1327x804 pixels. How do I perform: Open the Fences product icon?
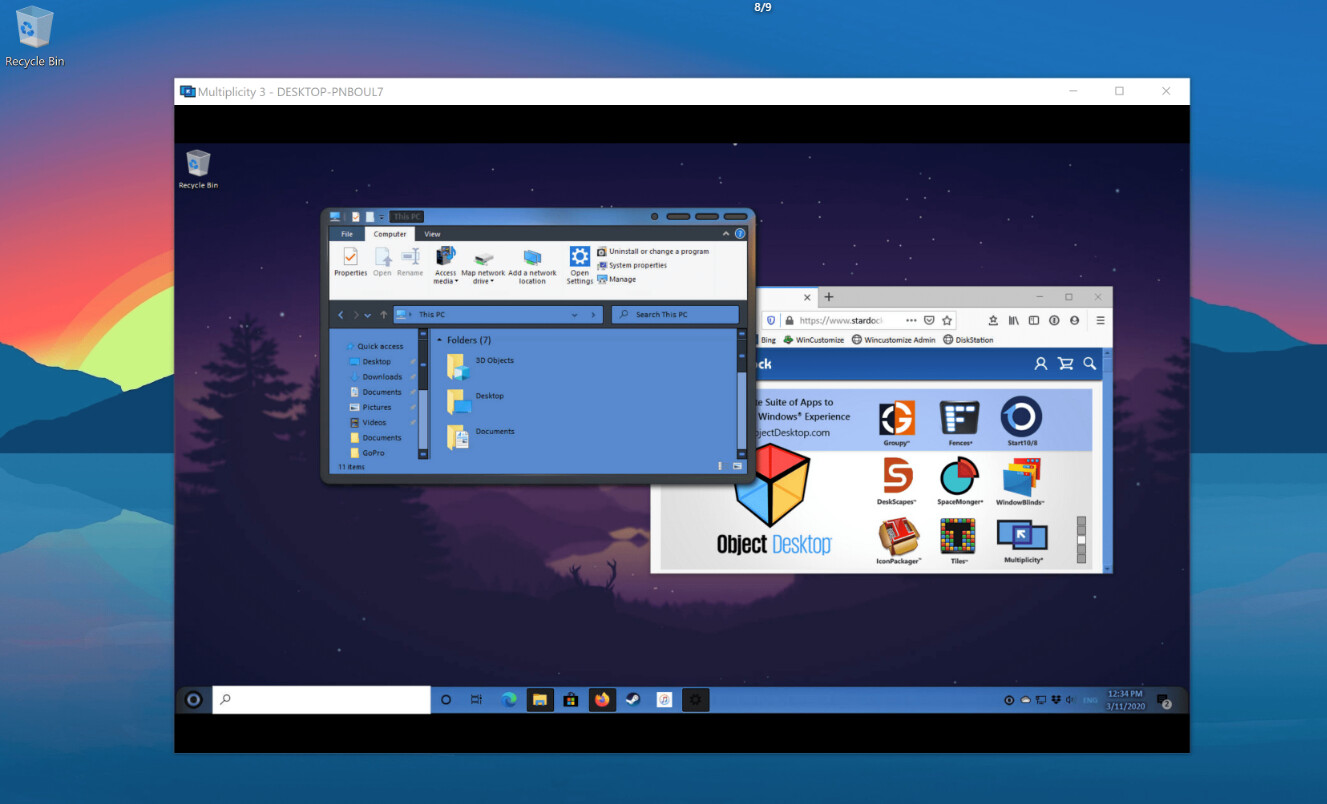tap(959, 419)
